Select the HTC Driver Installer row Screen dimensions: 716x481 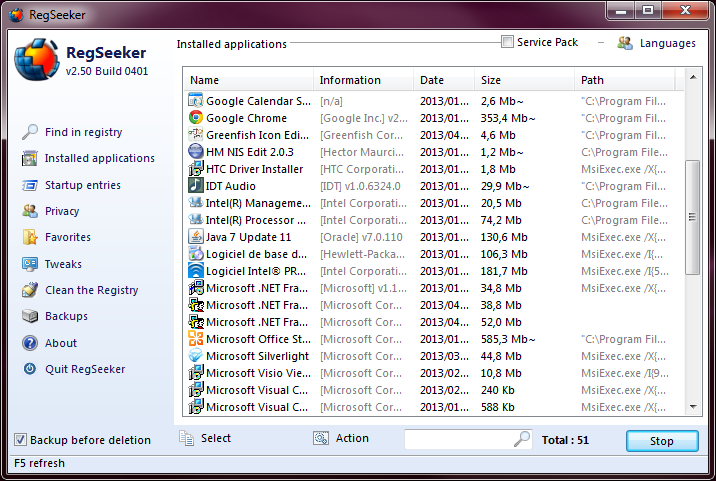tap(434, 169)
